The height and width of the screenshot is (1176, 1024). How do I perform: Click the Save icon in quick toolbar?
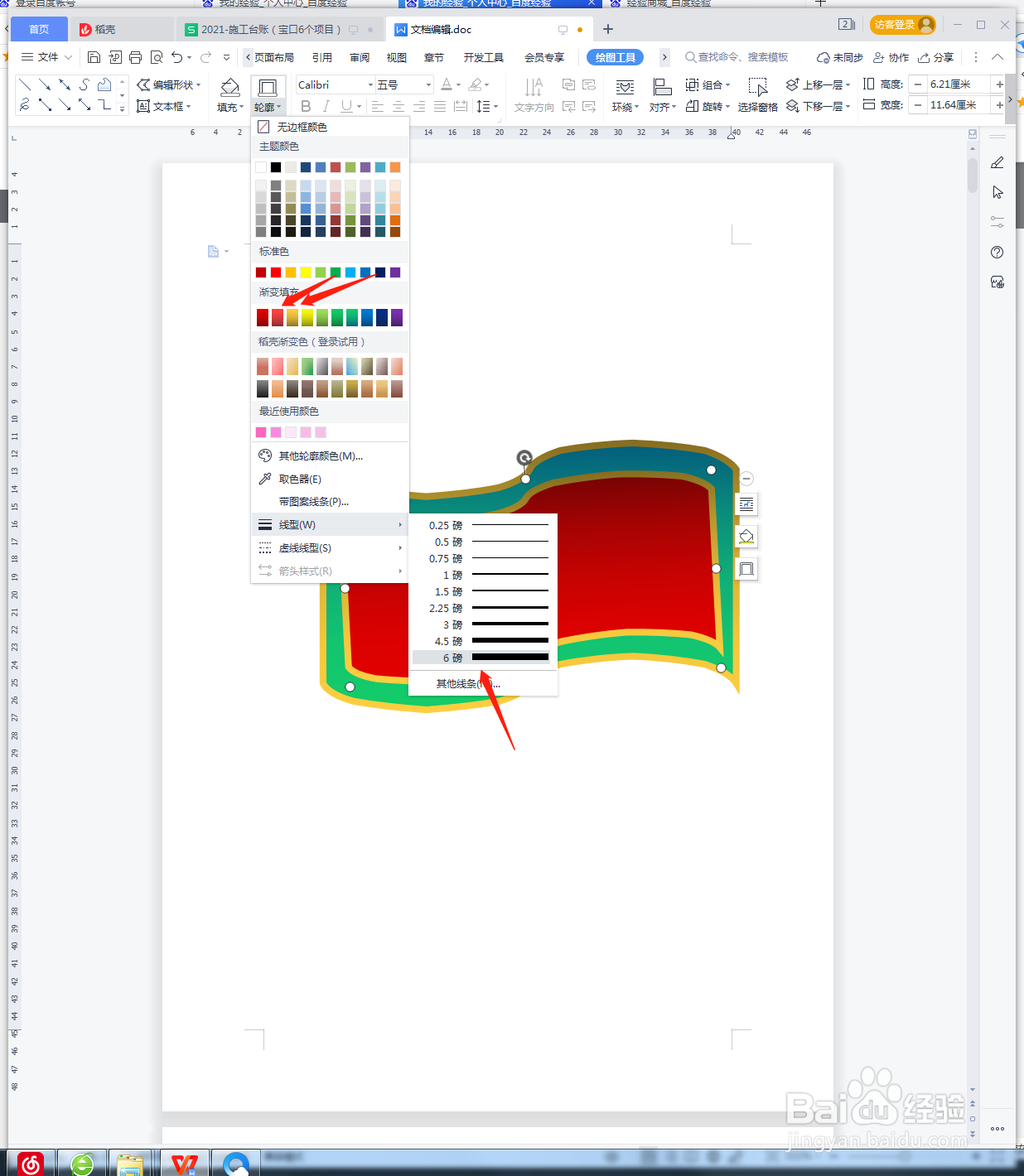pyautogui.click(x=94, y=57)
